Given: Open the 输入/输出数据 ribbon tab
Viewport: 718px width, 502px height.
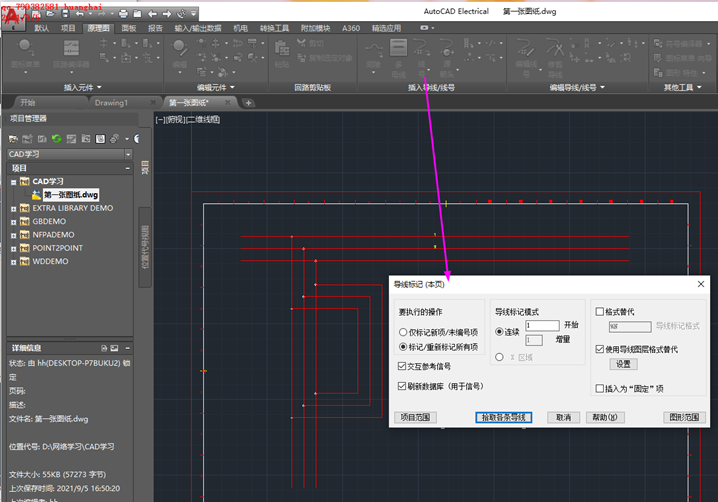Looking at the screenshot, I should (x=198, y=28).
